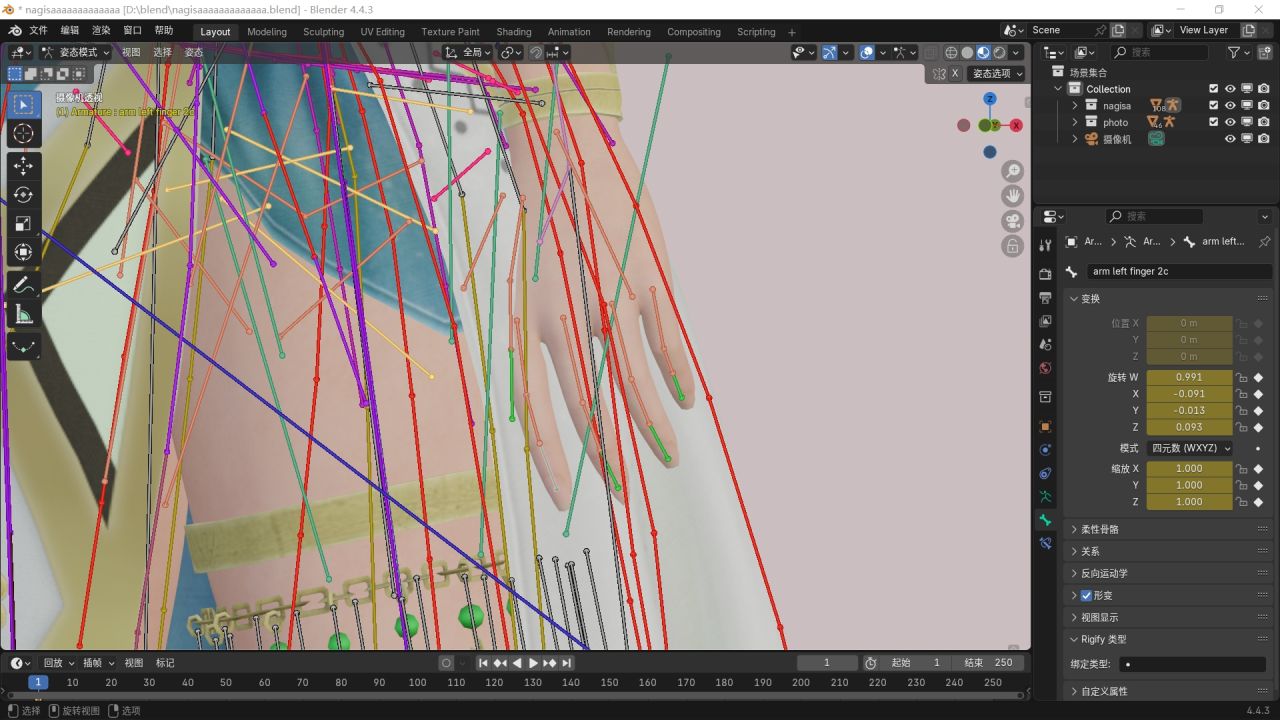Toggle the Deform (形变) checkbox
Screen dimensions: 1280x720
point(1086,596)
